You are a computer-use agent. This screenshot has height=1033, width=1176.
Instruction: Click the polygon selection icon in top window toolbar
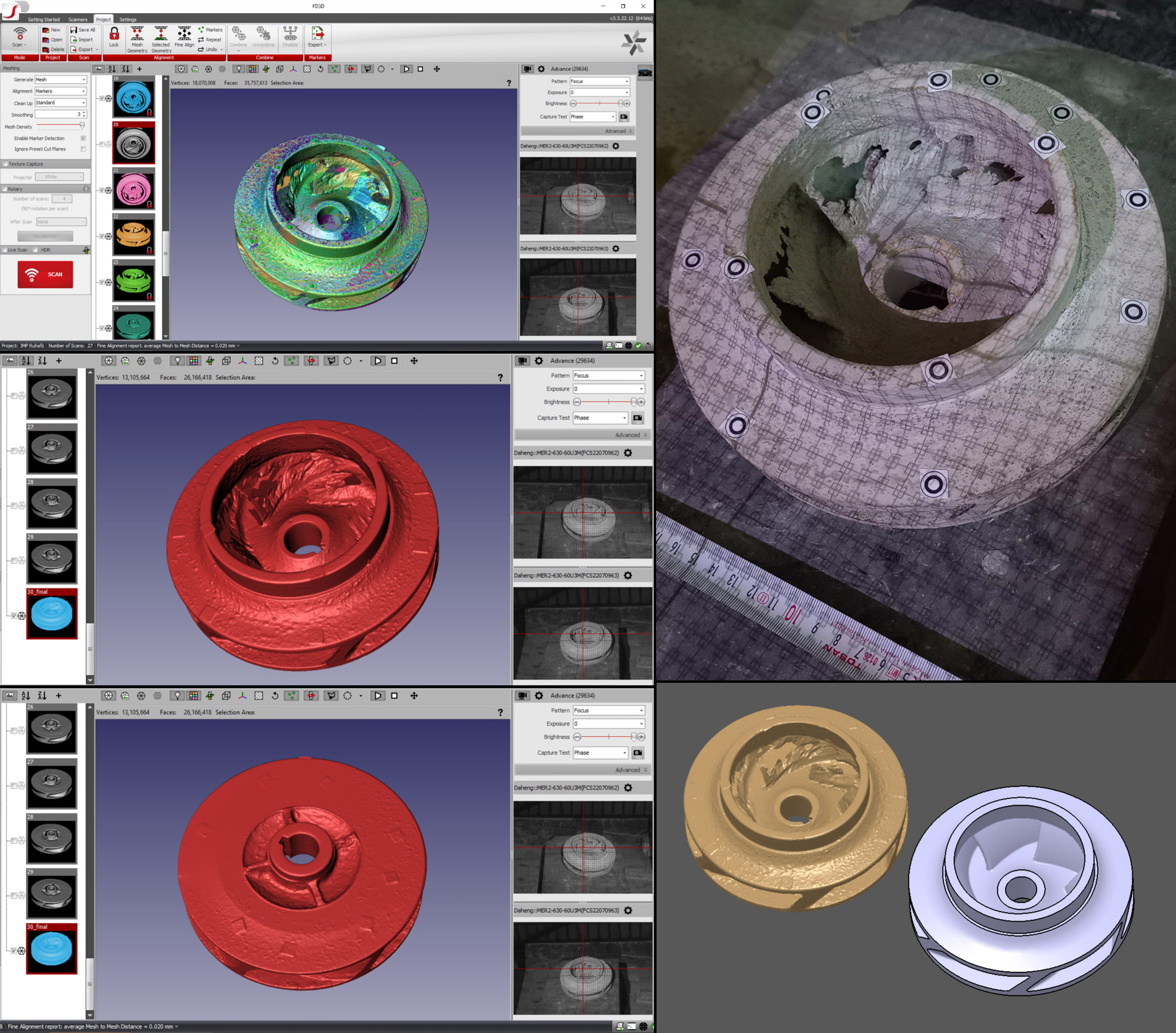[x=368, y=69]
